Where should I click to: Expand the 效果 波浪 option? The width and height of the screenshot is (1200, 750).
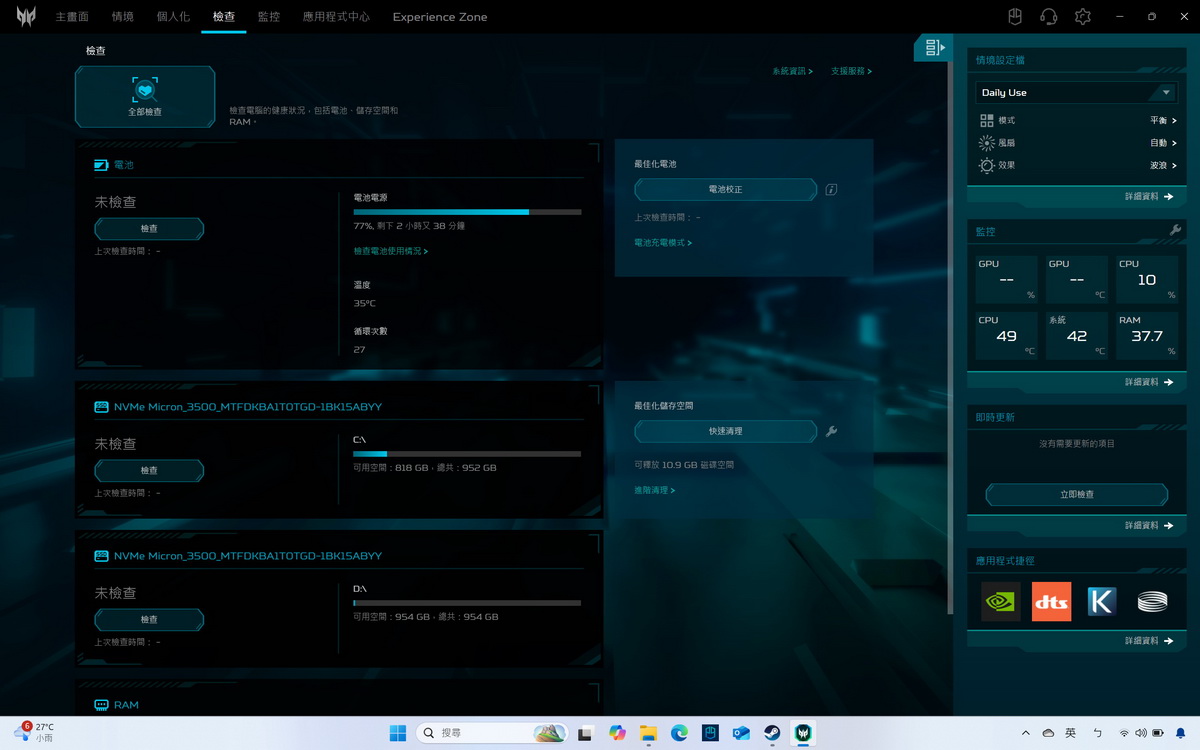[x=1162, y=166]
